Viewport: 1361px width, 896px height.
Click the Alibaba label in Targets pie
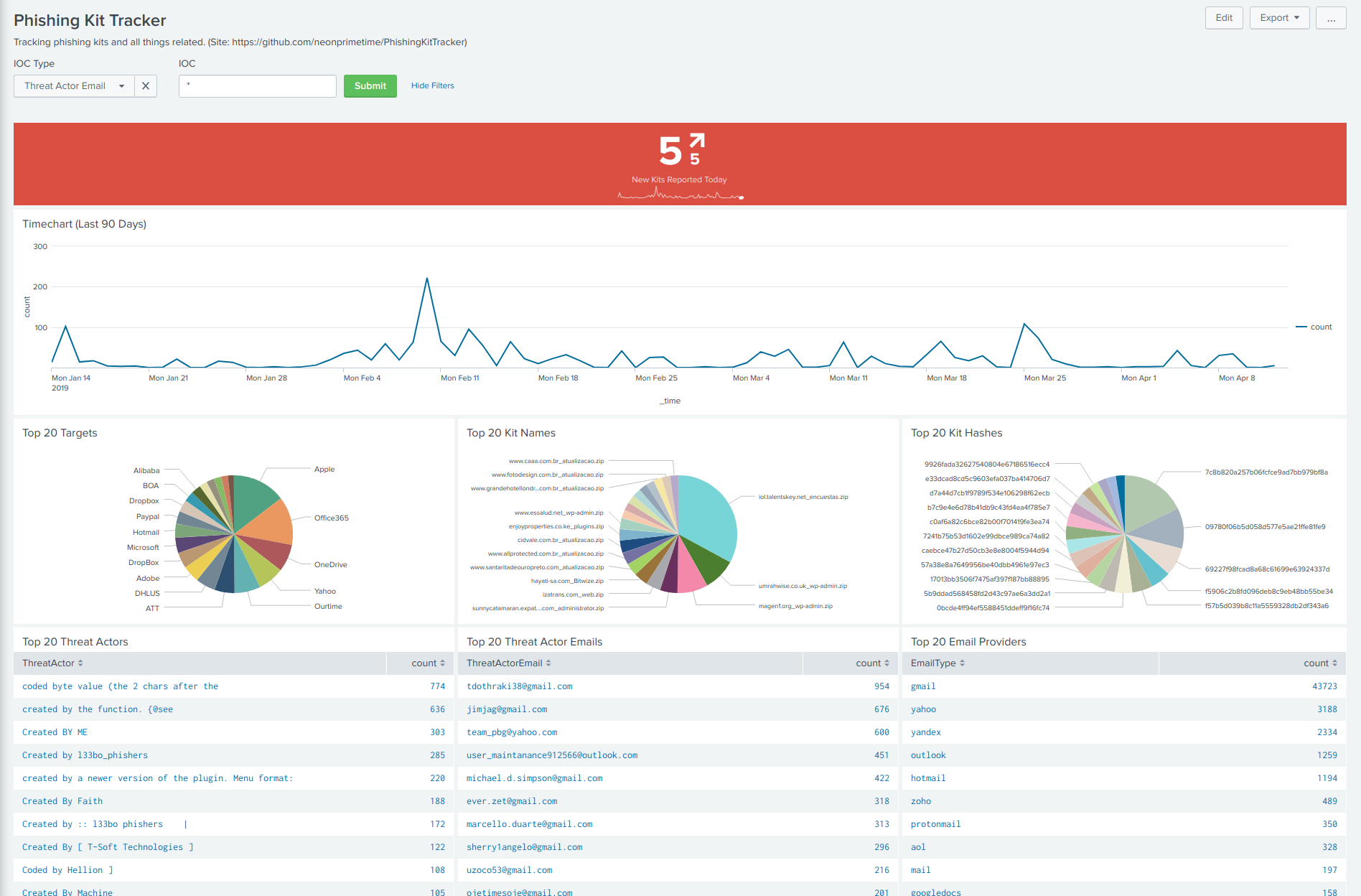pyautogui.click(x=146, y=471)
